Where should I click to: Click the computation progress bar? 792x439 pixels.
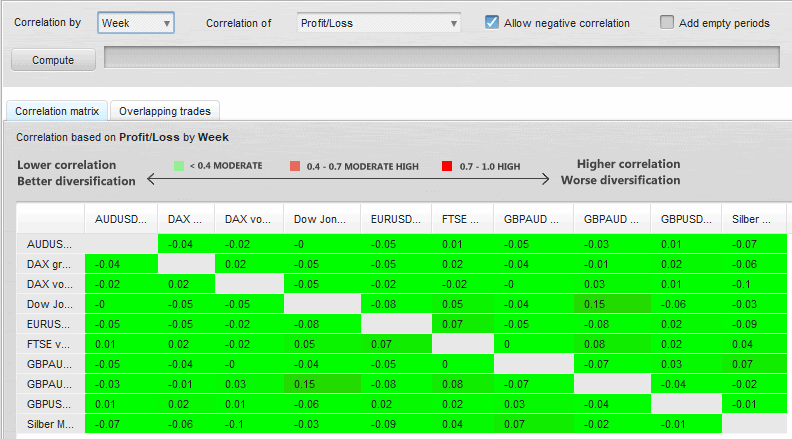click(x=442, y=57)
